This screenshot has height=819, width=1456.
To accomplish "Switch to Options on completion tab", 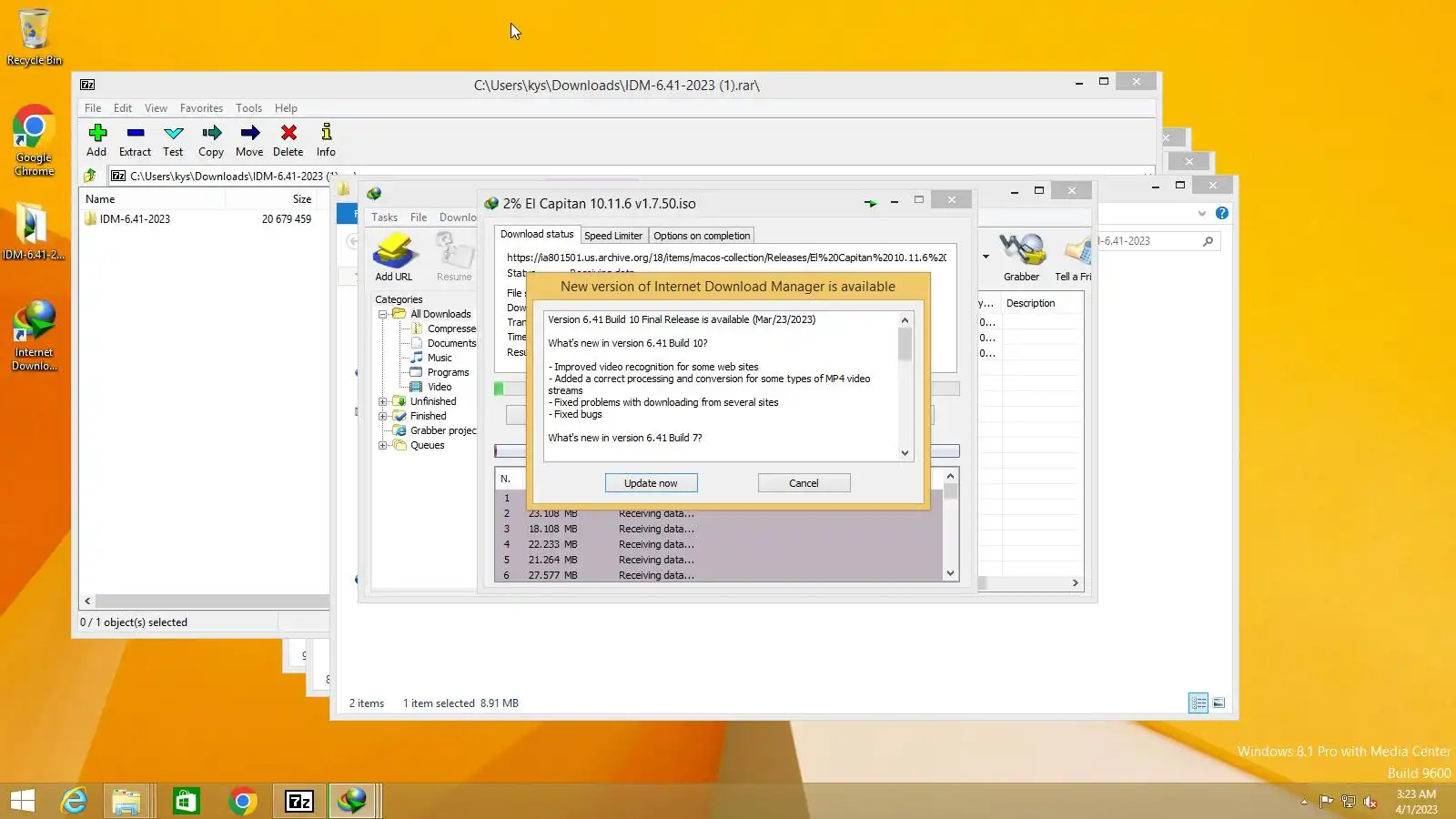I will pos(702,236).
